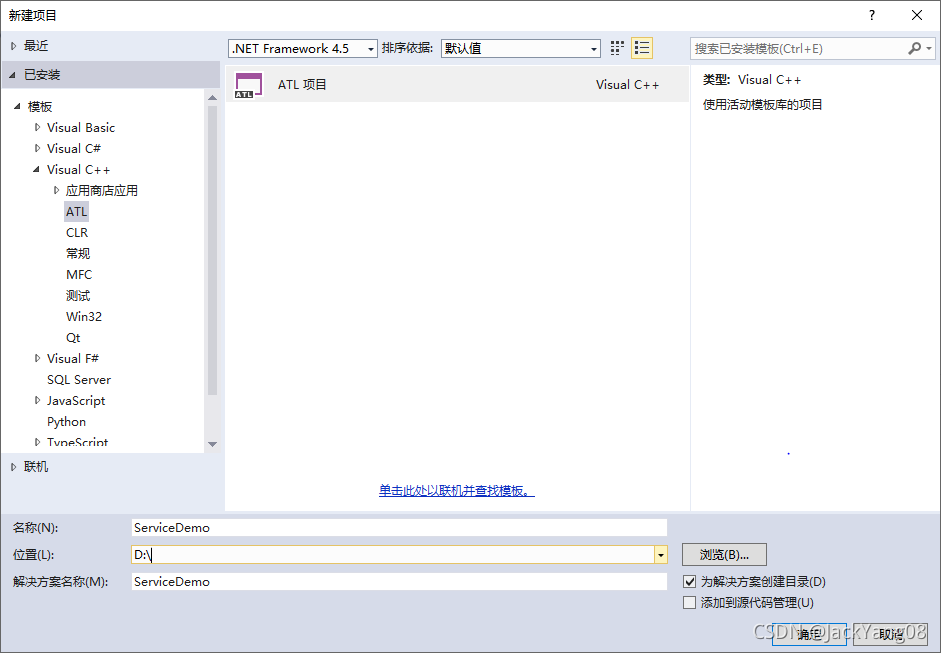Select Qt template category

(x=73, y=337)
